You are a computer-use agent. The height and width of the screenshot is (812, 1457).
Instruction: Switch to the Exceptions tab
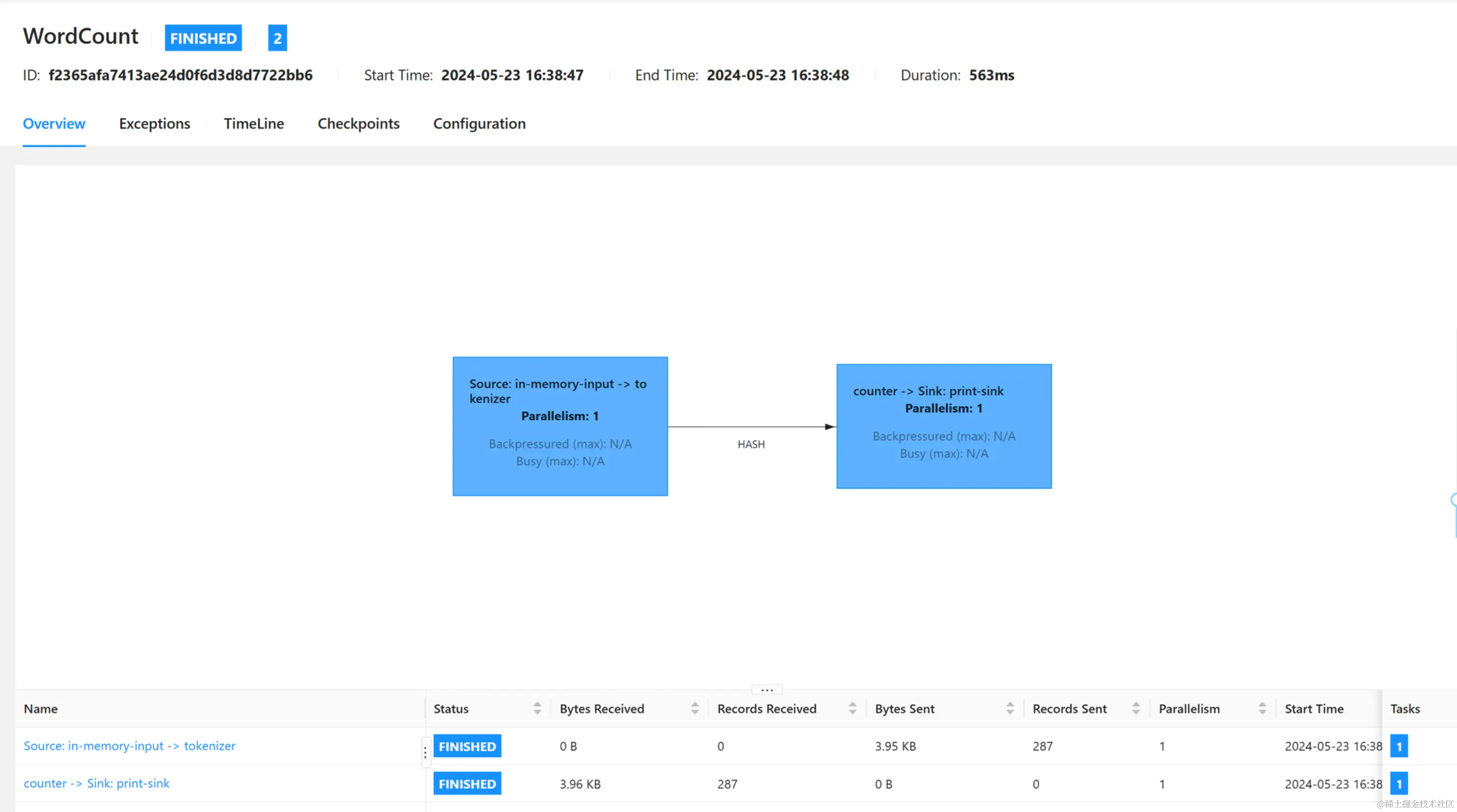(x=154, y=124)
